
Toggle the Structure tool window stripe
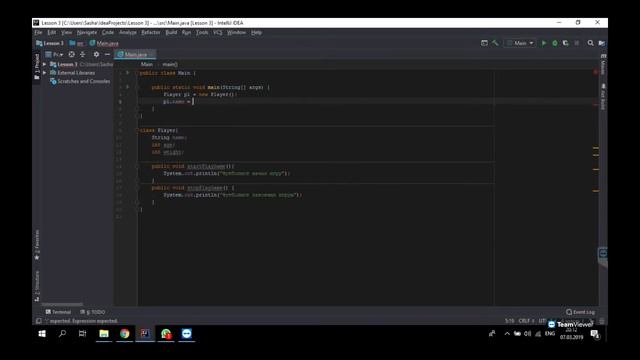[x=37, y=286]
